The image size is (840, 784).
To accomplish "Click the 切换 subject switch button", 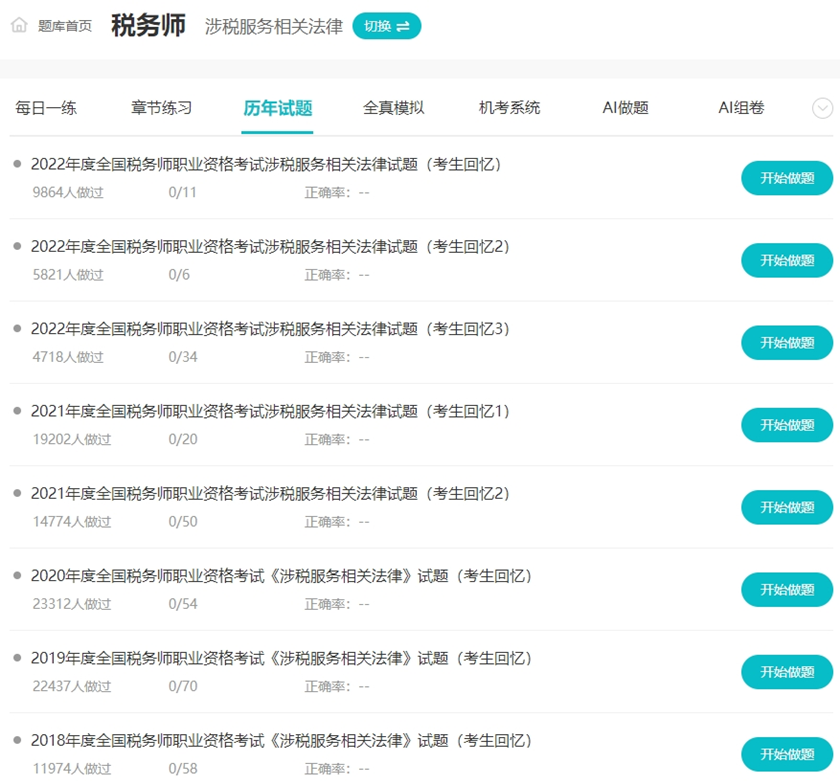I will 387,26.
